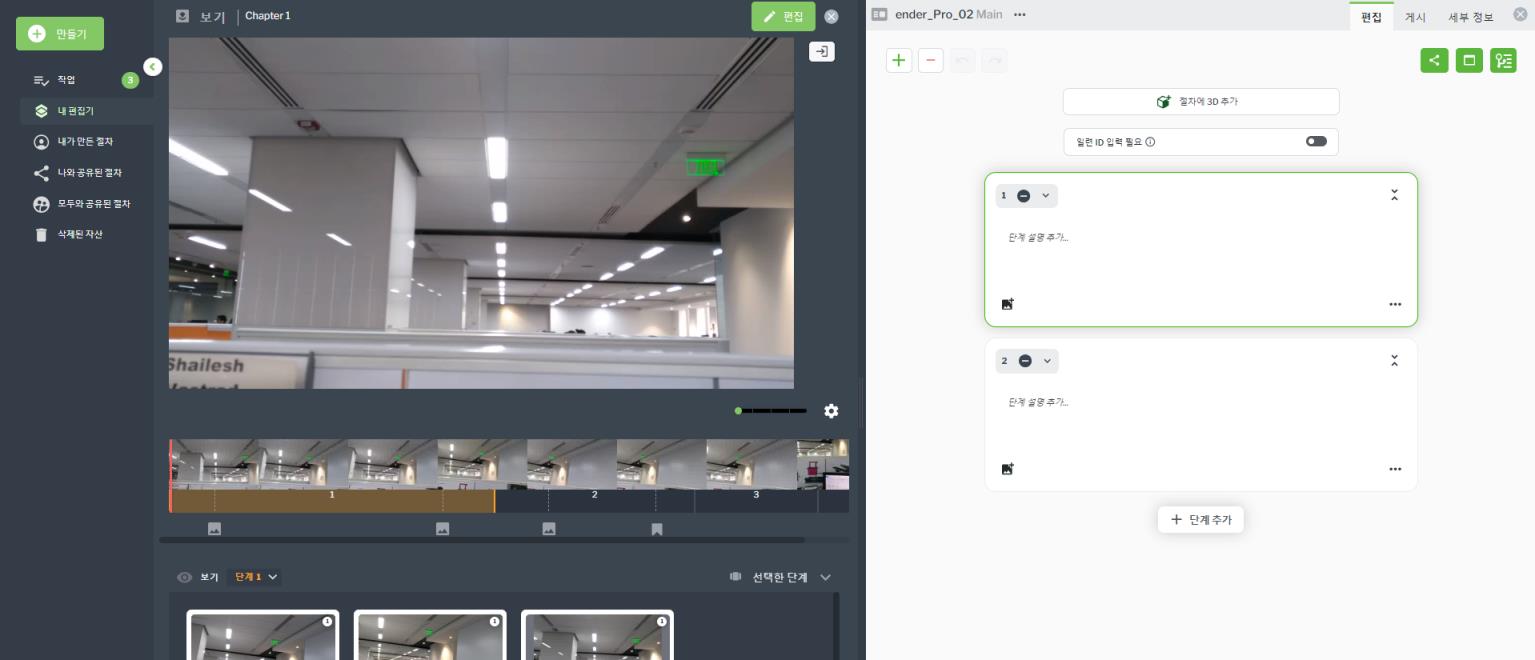Toggle the eye icon next to 보기
The width and height of the screenshot is (1535, 660).
pos(184,577)
